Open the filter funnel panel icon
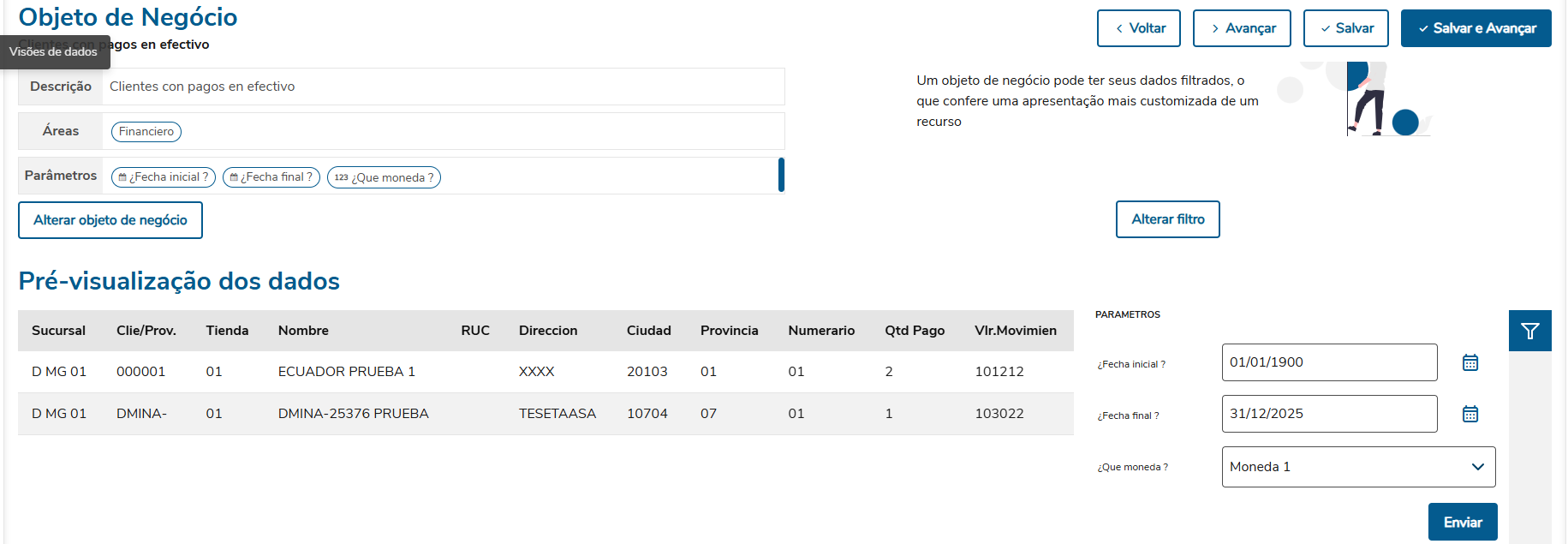This screenshot has width=1568, height=544. click(x=1529, y=331)
